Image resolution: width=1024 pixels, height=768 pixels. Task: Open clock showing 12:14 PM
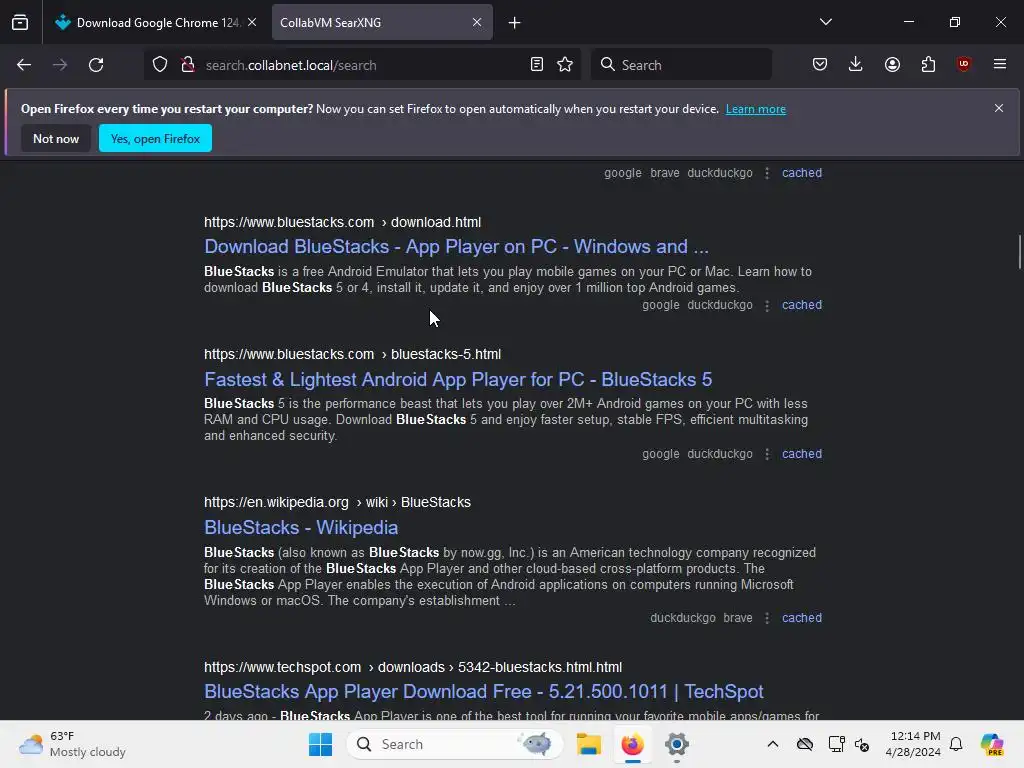(913, 744)
